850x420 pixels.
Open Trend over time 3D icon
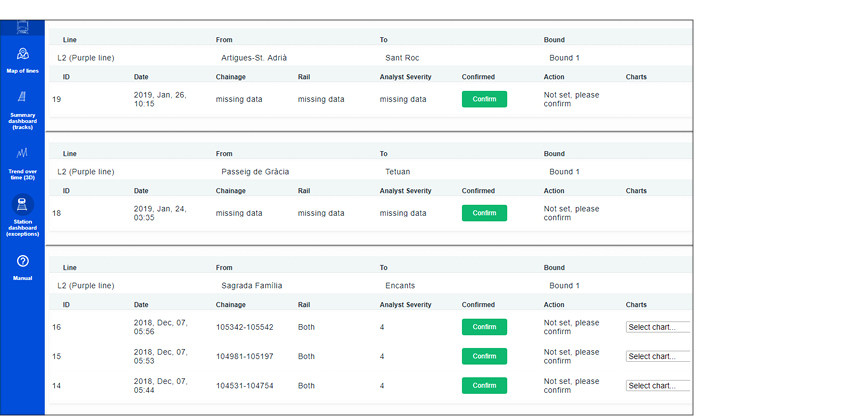pos(23,153)
